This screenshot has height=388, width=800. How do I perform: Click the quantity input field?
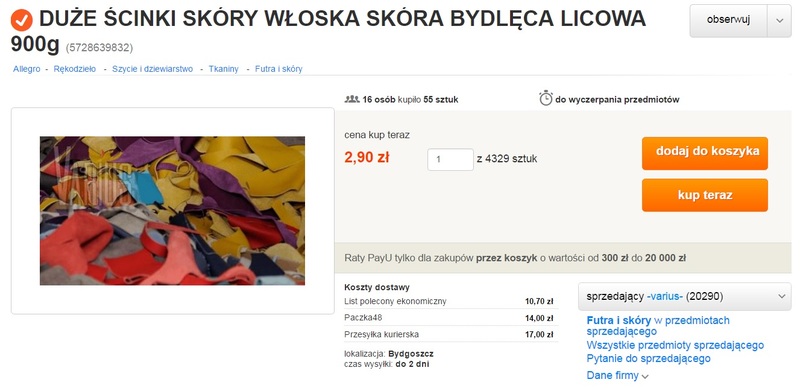click(450, 159)
